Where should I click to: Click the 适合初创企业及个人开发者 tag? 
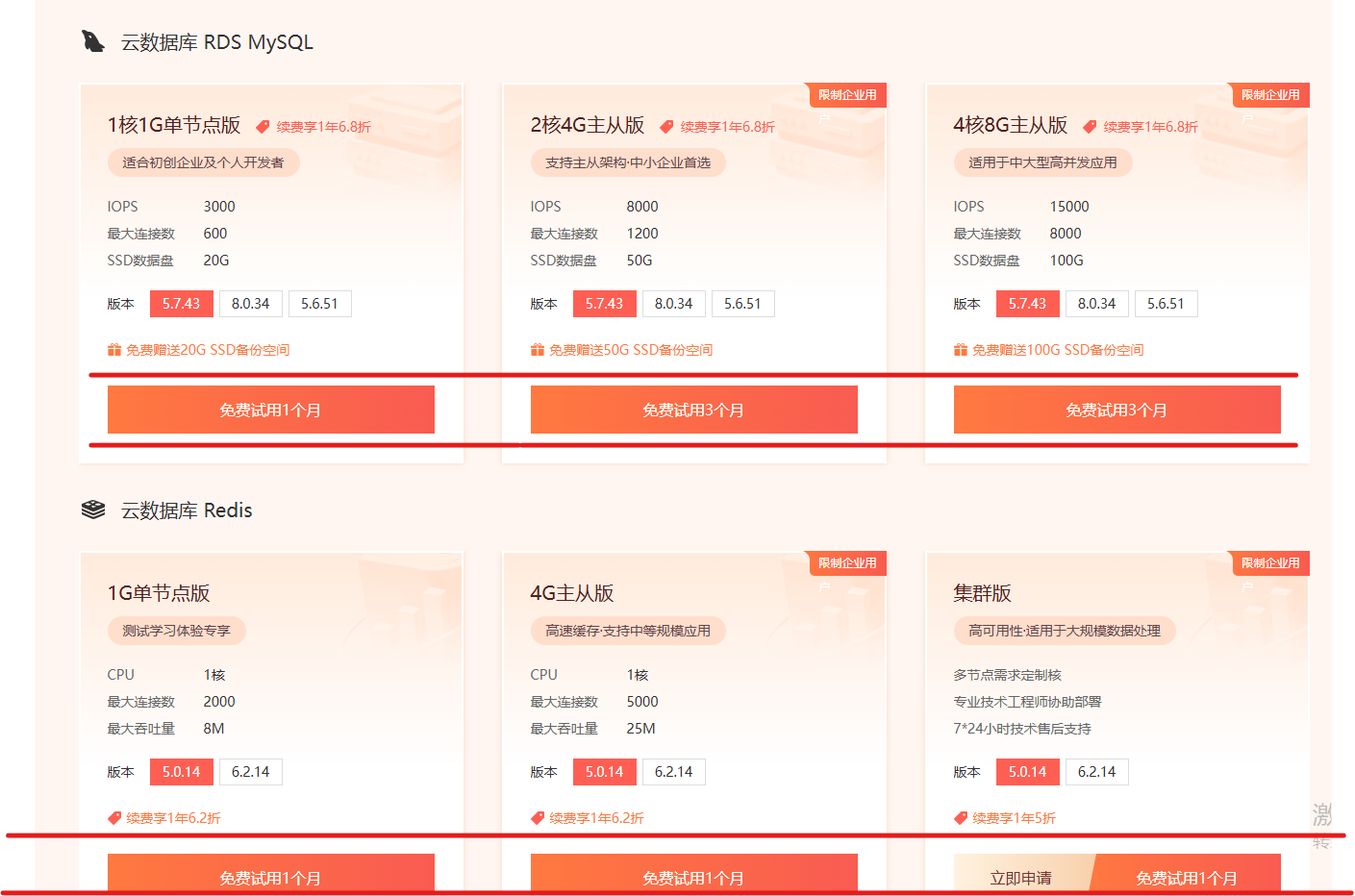click(x=204, y=162)
